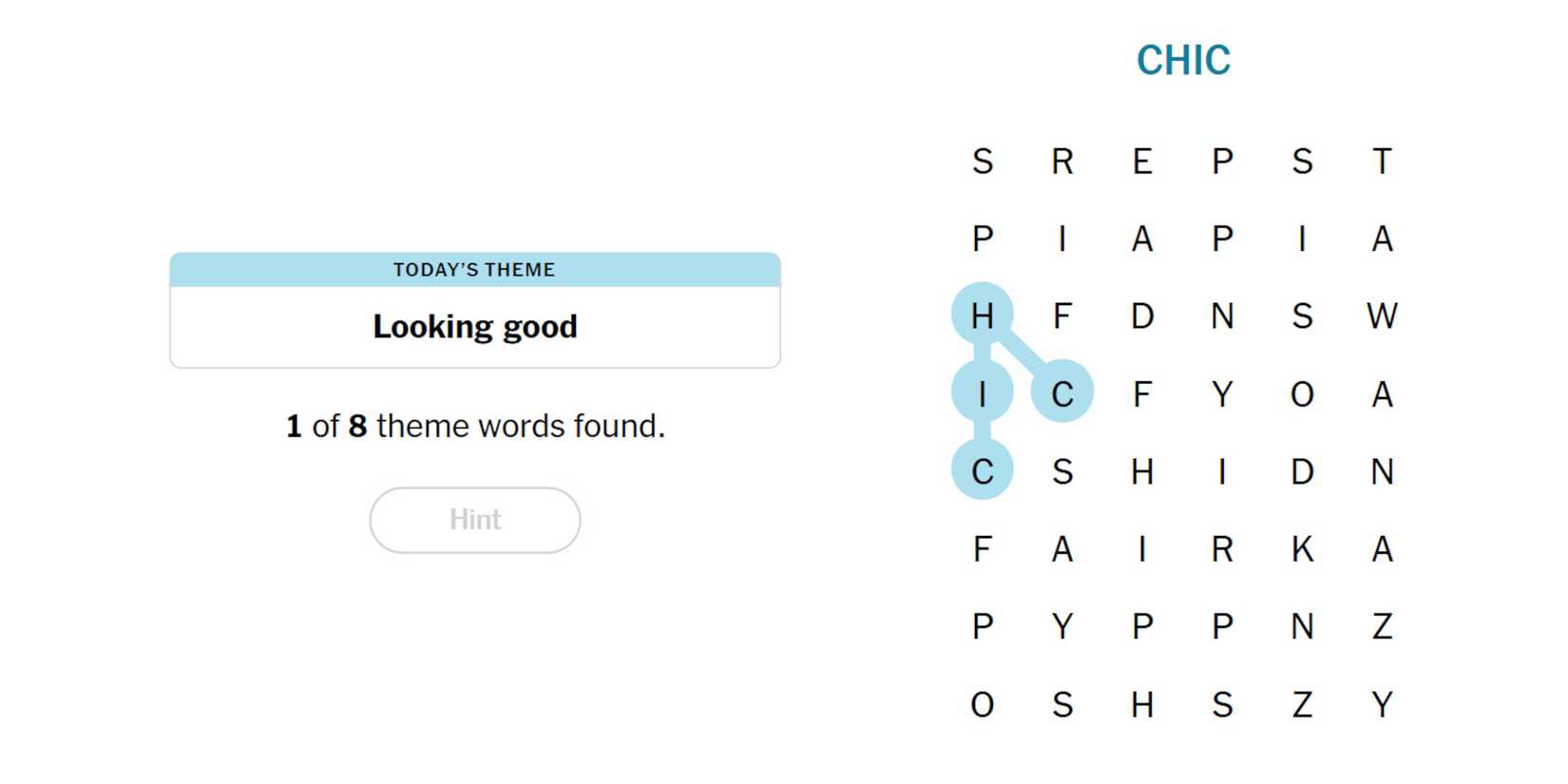This screenshot has width=1568, height=784.
Task: Select the letter K tile
Action: click(1302, 548)
